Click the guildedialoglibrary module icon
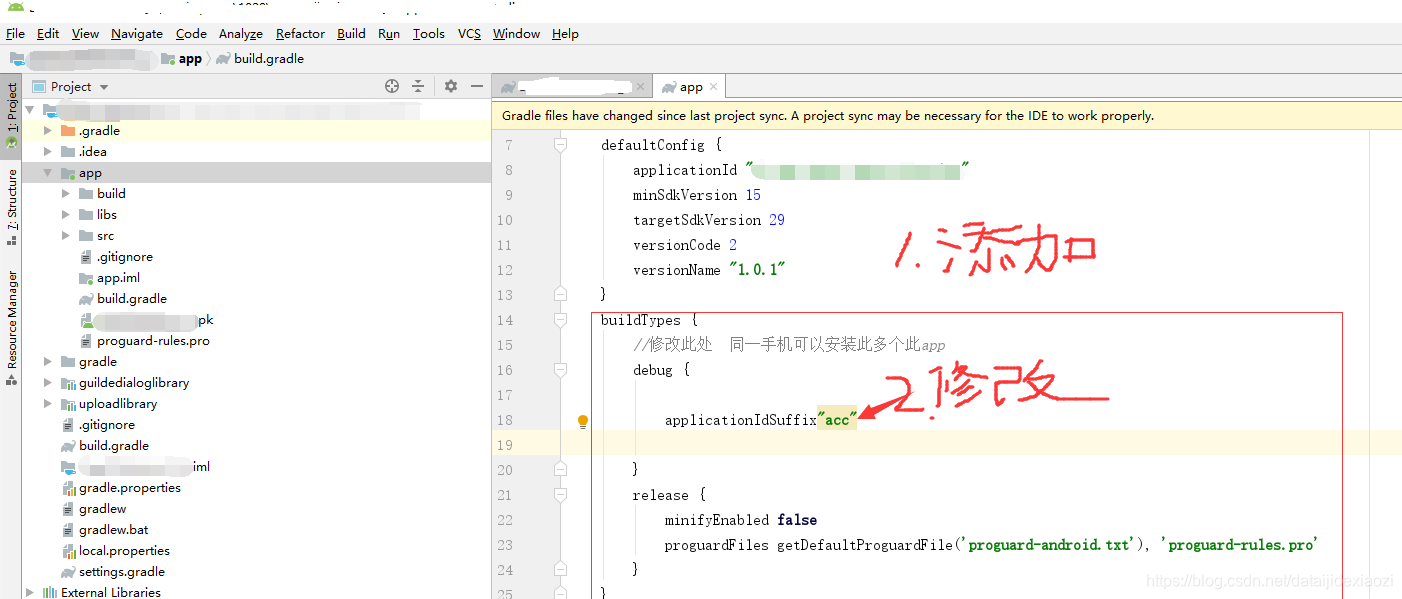The image size is (1402, 599). click(68, 383)
